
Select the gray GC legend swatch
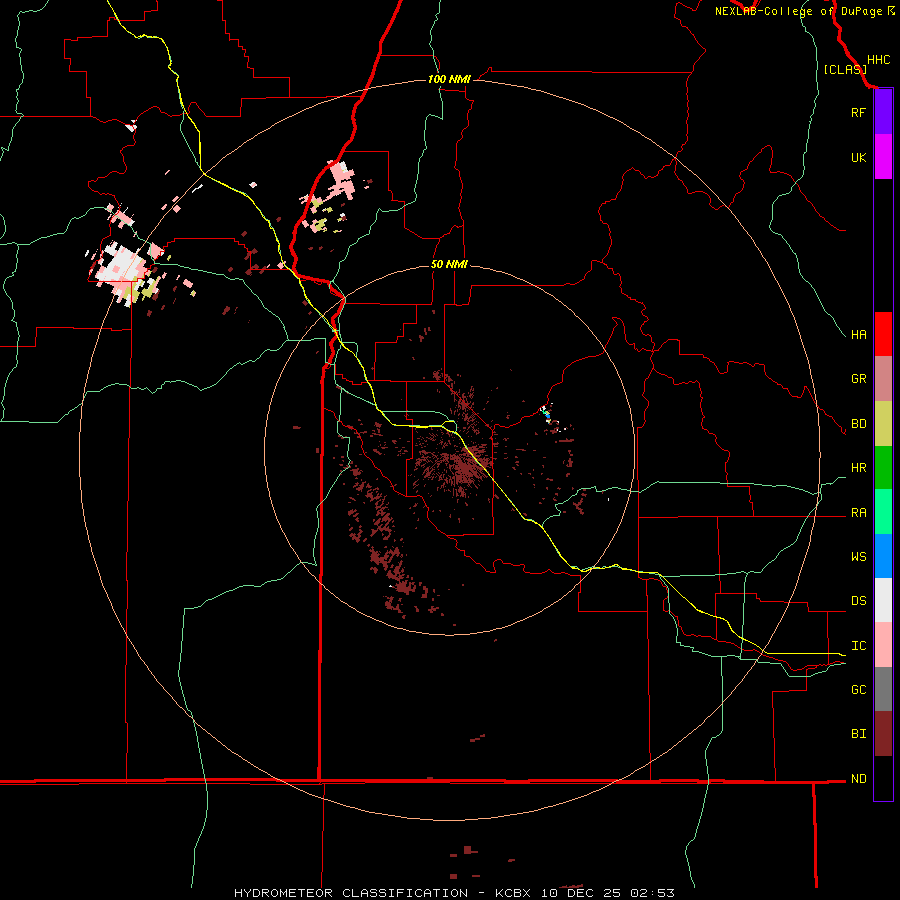pos(883,689)
